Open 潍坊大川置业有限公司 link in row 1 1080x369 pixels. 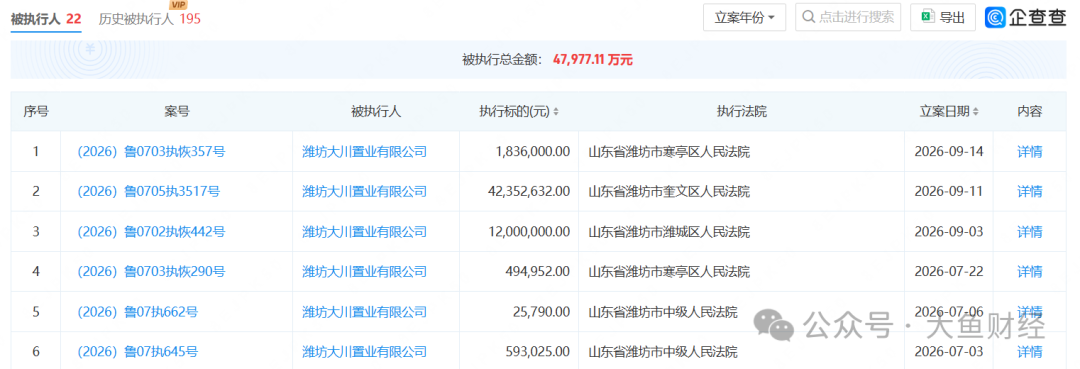point(365,152)
